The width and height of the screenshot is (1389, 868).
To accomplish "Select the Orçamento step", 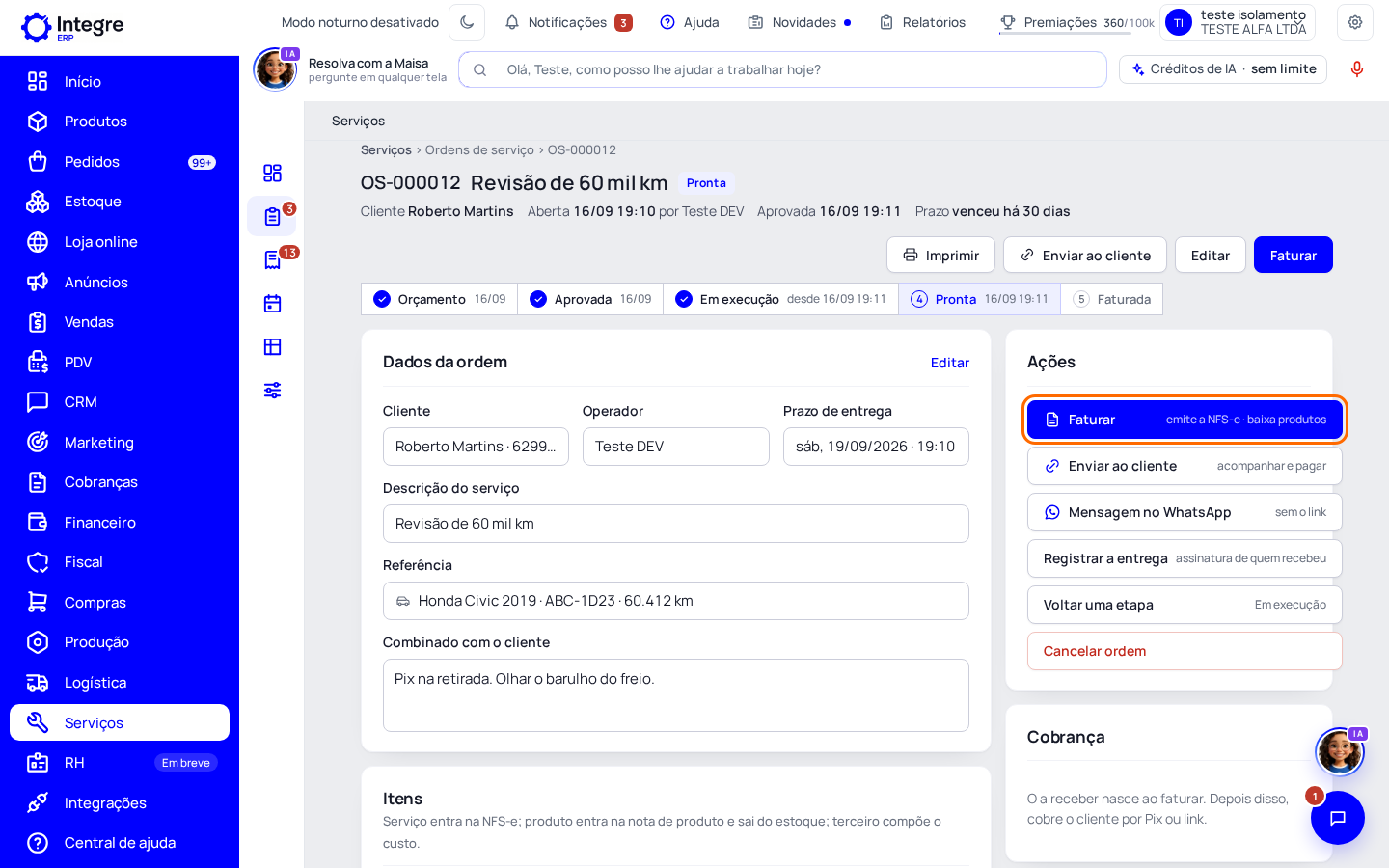I will click(439, 299).
